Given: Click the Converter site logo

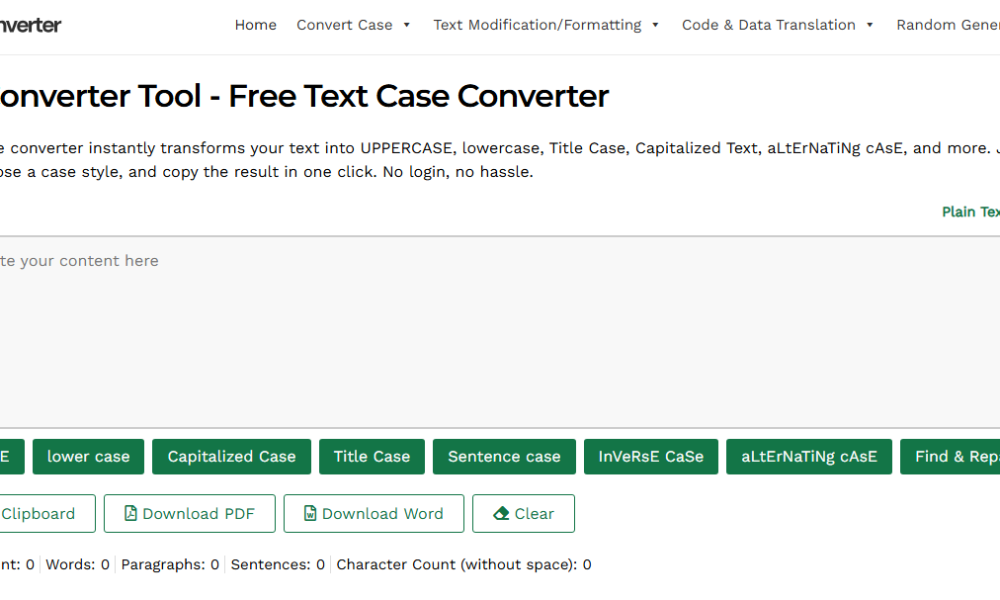Looking at the screenshot, I should click(x=30, y=25).
